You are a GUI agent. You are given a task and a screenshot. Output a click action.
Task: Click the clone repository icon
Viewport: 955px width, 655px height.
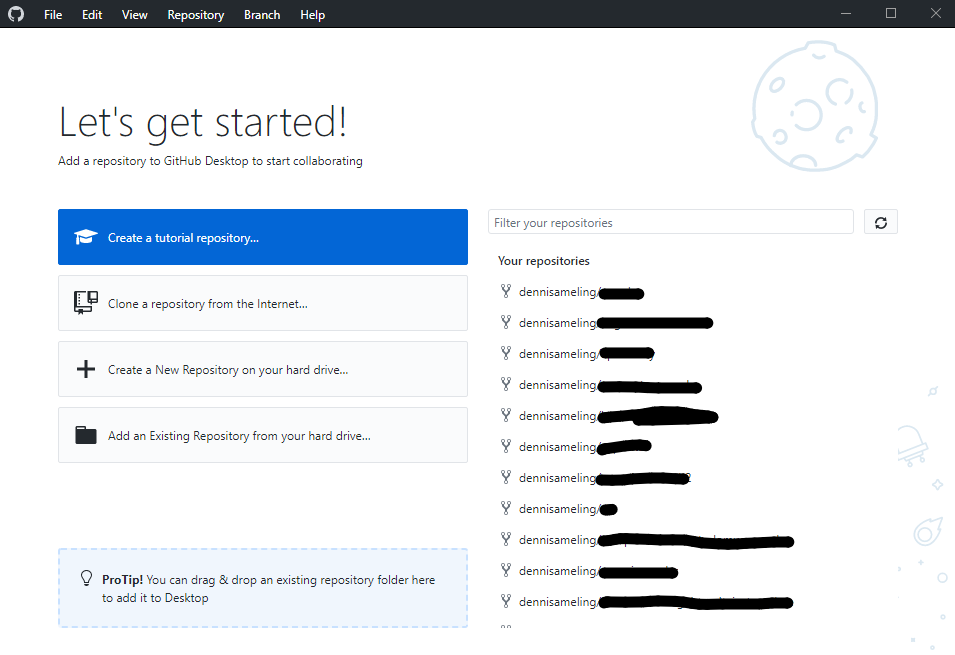[x=86, y=302]
